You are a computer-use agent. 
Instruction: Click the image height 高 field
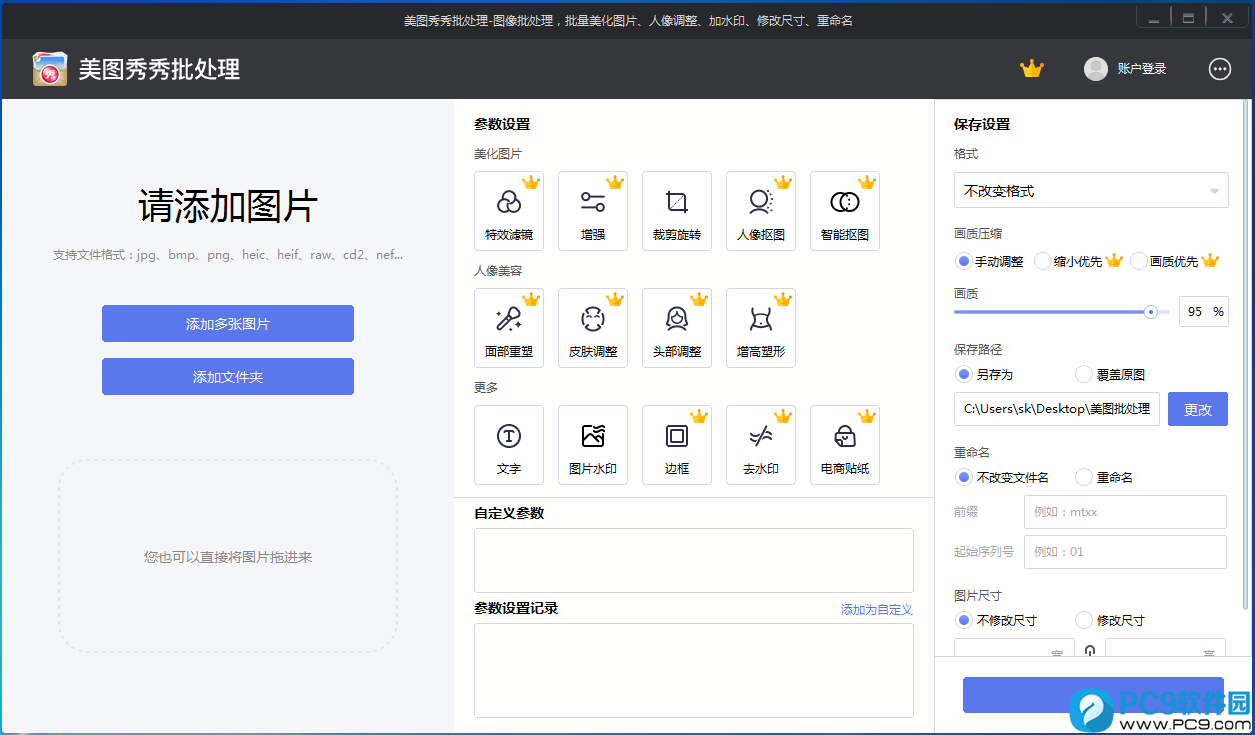[1165, 648]
